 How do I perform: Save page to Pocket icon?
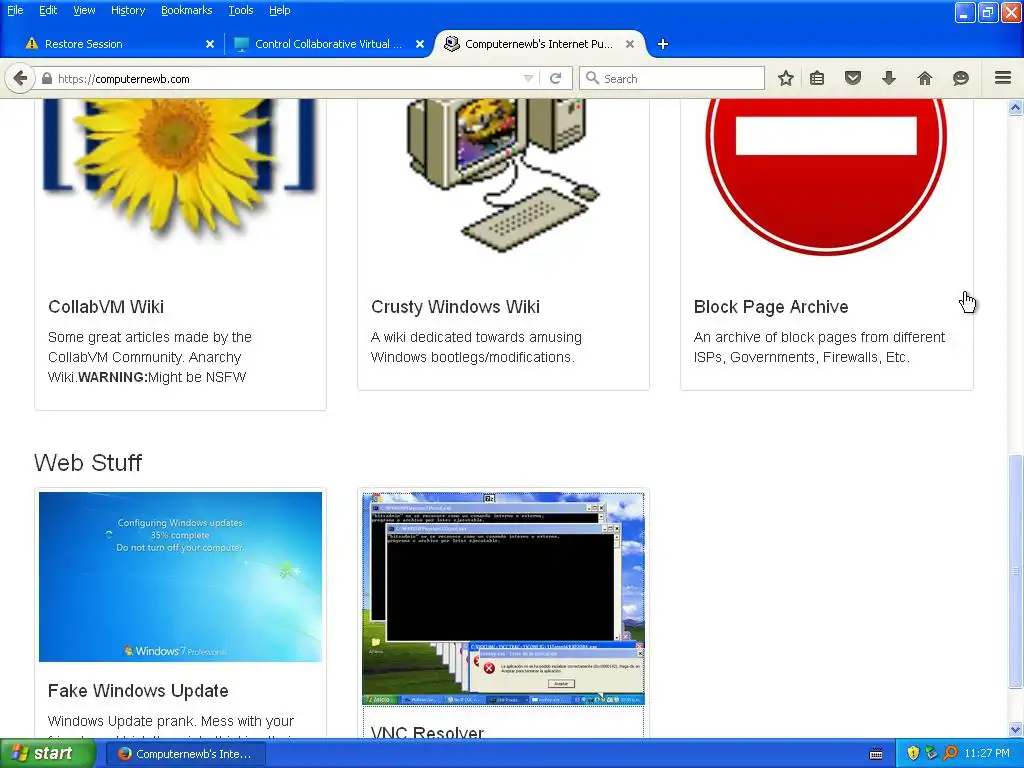[853, 78]
